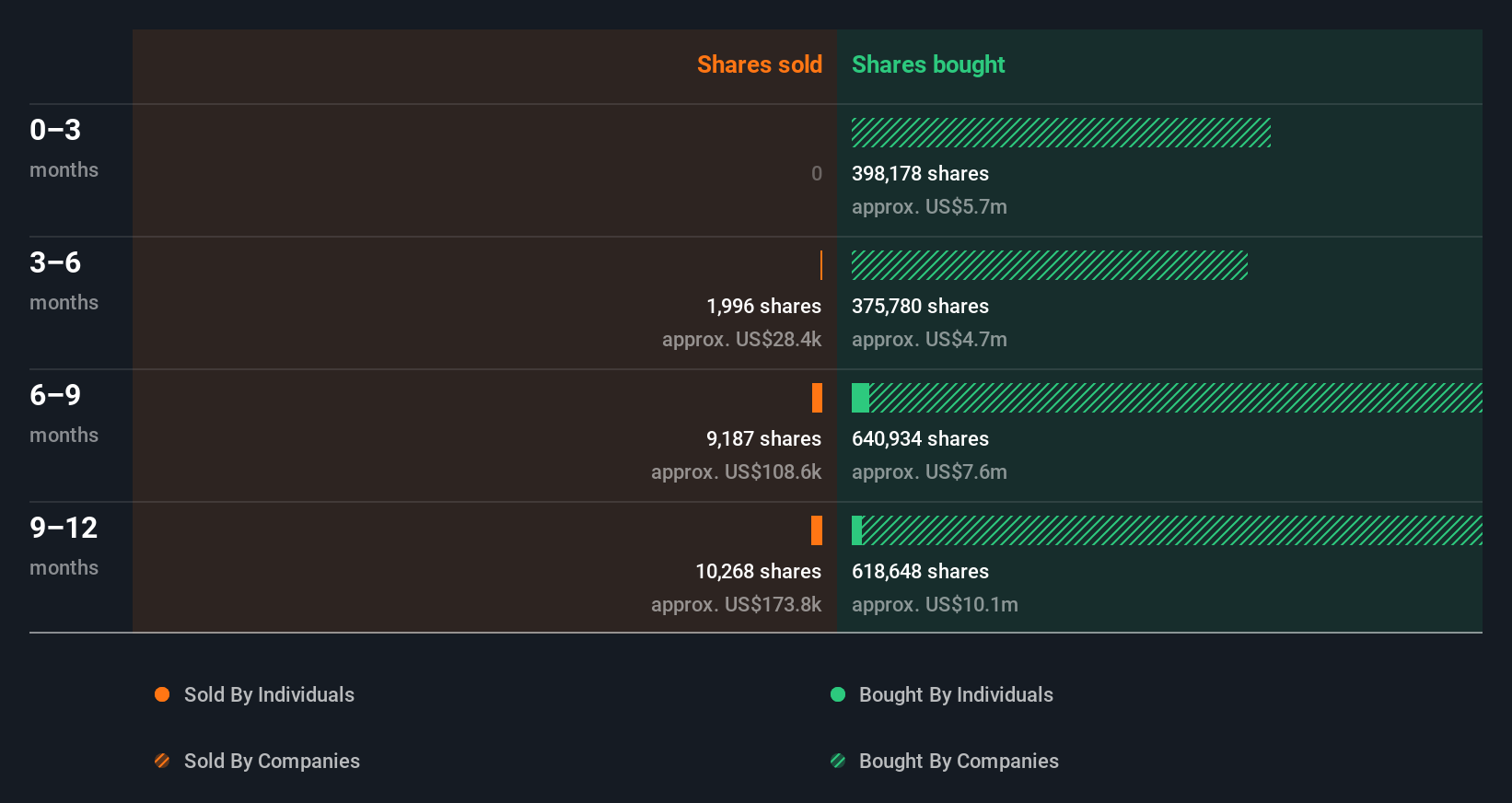Click the 640,934 shares value
The image size is (1512, 803).
point(920,438)
